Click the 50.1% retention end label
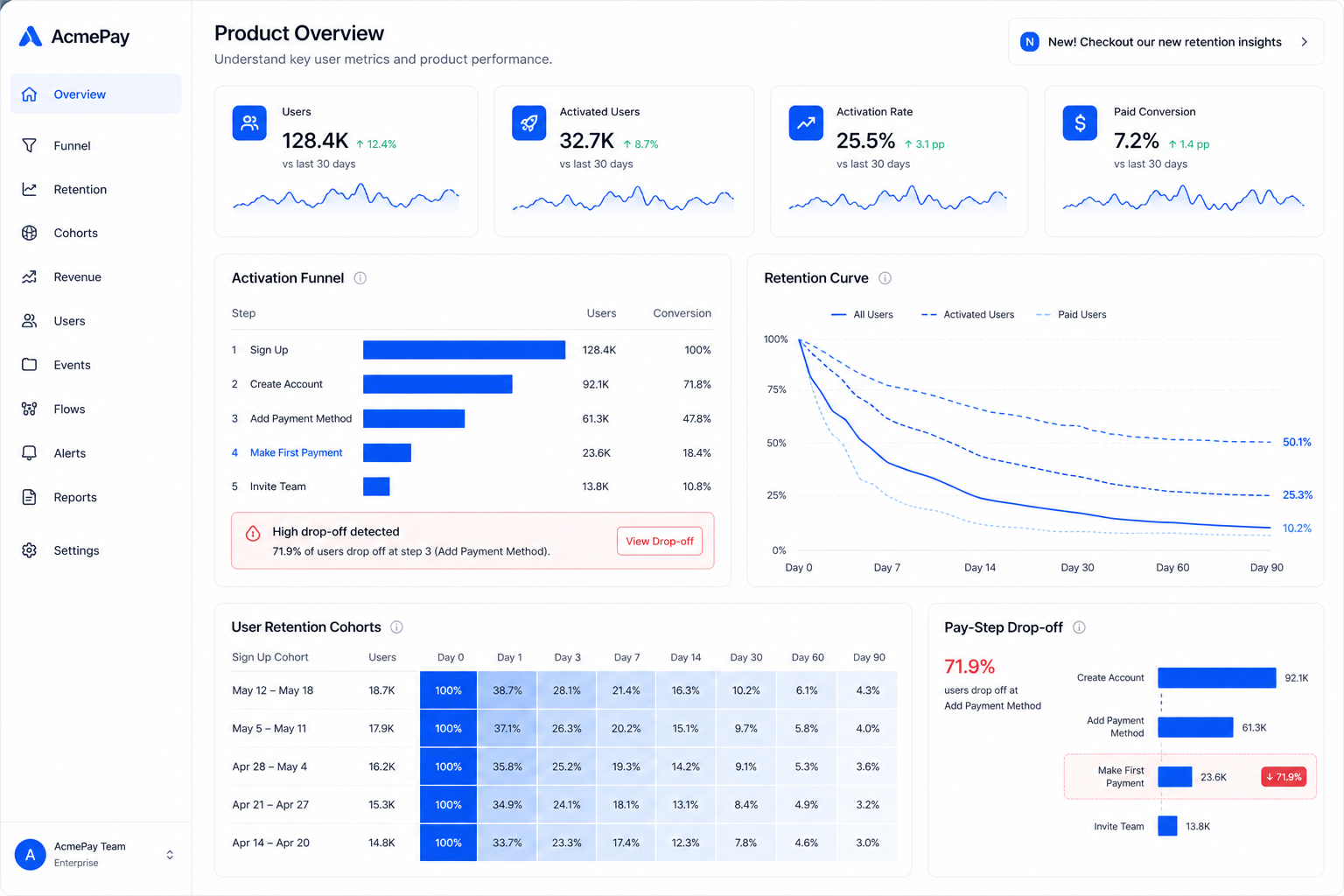Image resolution: width=1344 pixels, height=896 pixels. point(1297,443)
